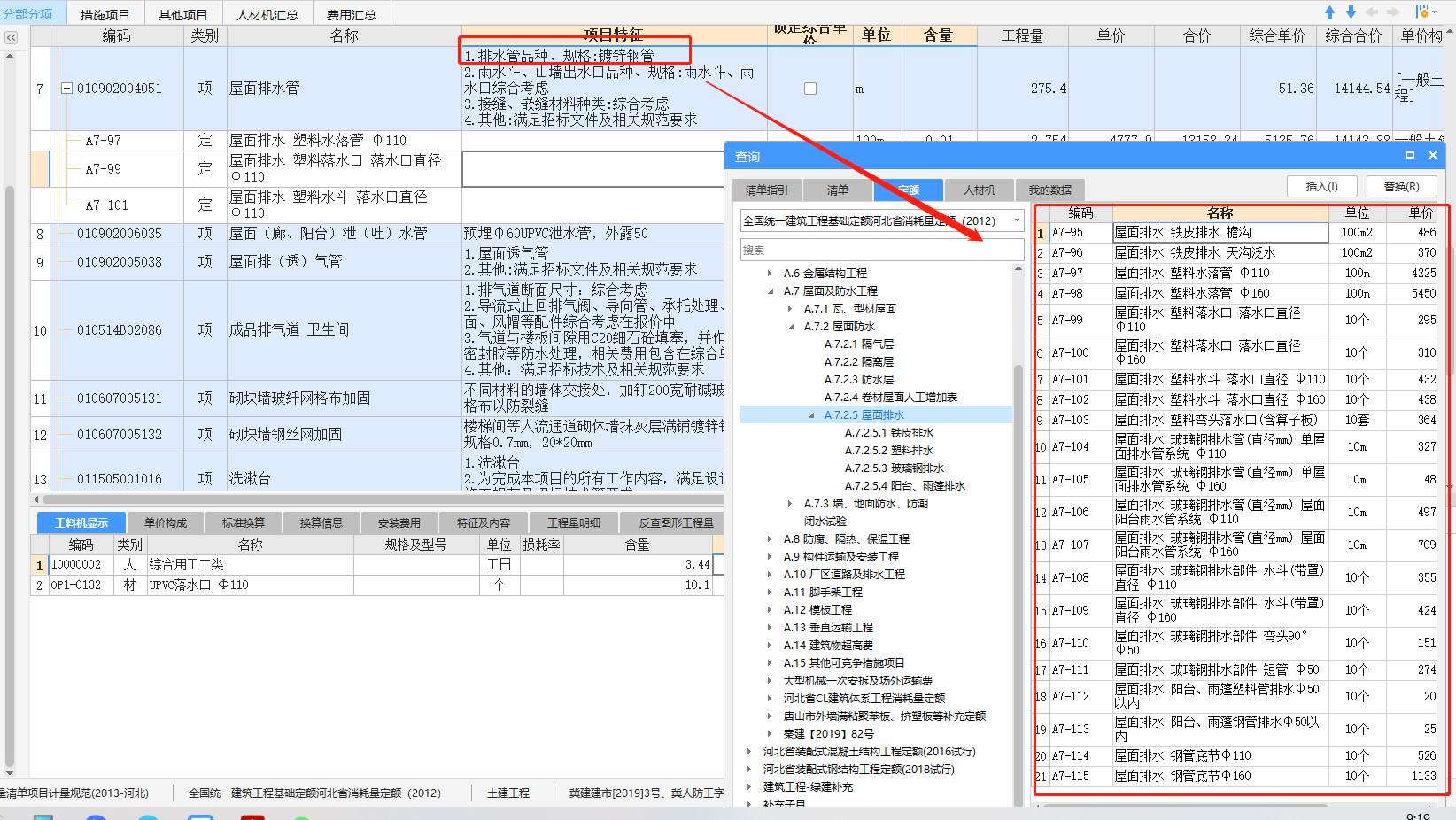Expand the A.12 模板工程 node
This screenshot has height=820, width=1456.
tap(769, 610)
